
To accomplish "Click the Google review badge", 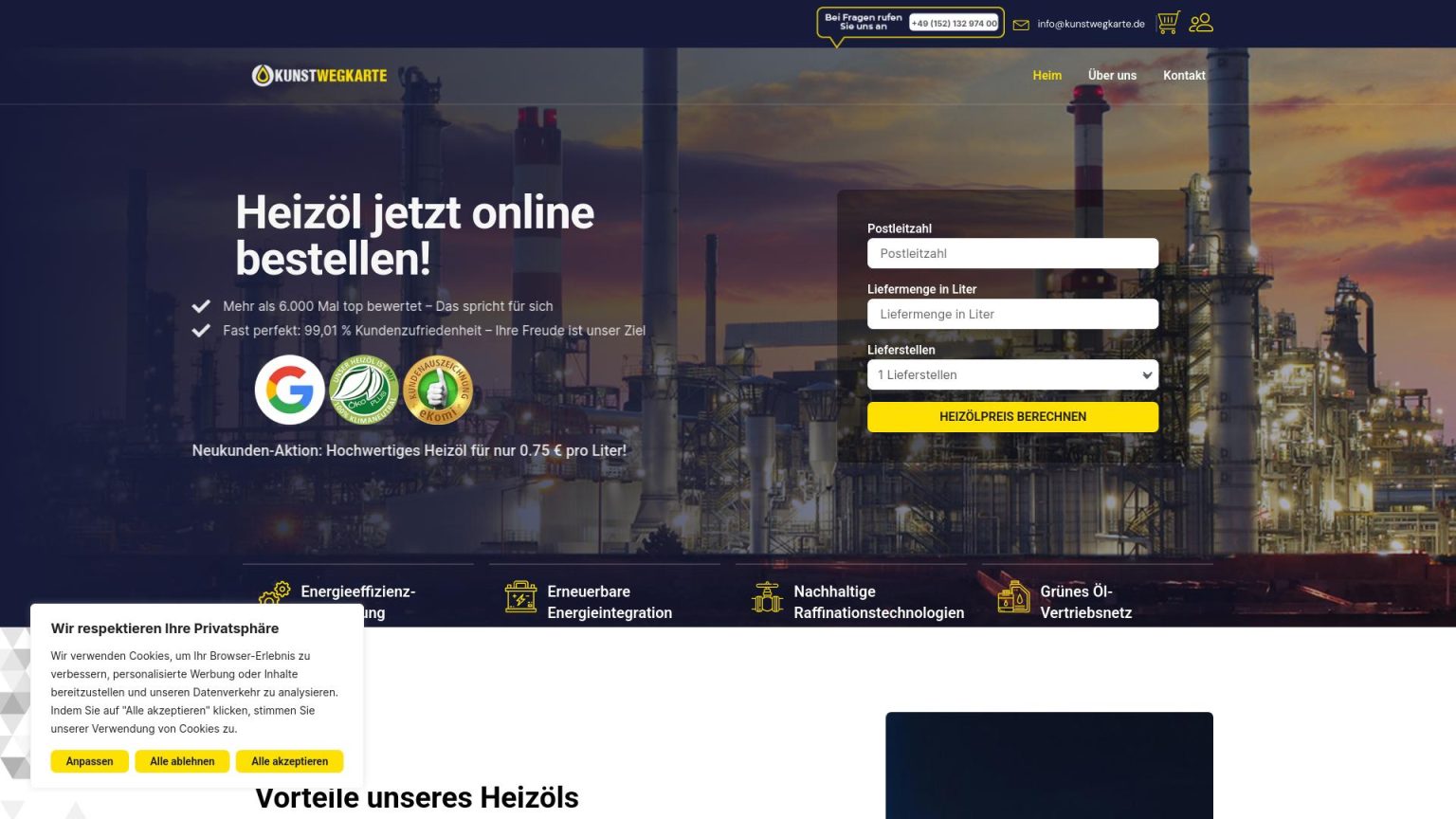I will click(289, 390).
